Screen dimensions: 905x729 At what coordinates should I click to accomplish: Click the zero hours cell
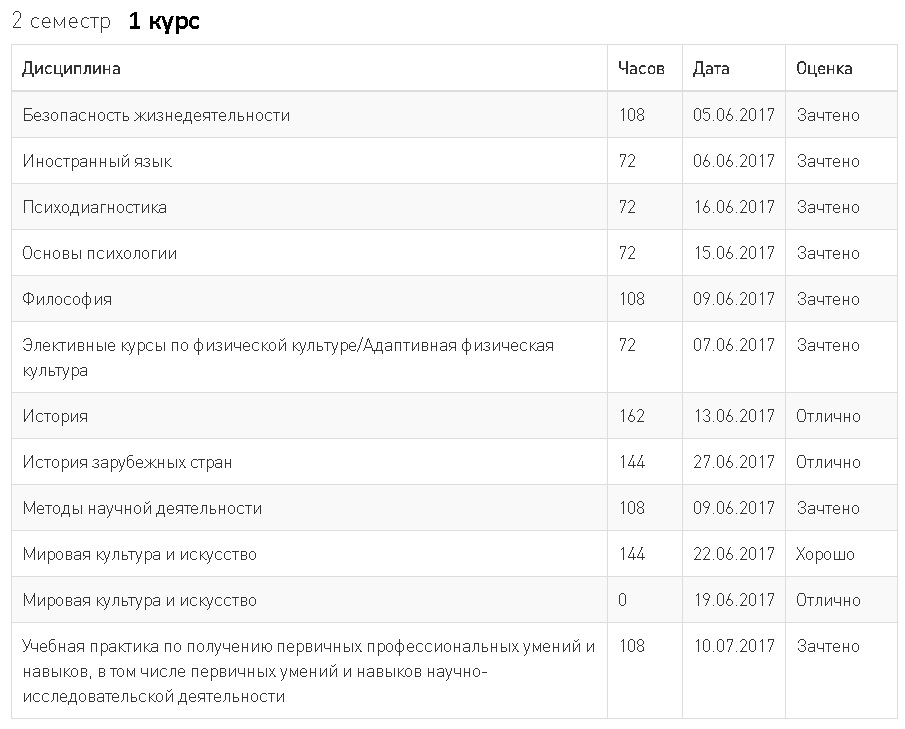[x=623, y=600]
